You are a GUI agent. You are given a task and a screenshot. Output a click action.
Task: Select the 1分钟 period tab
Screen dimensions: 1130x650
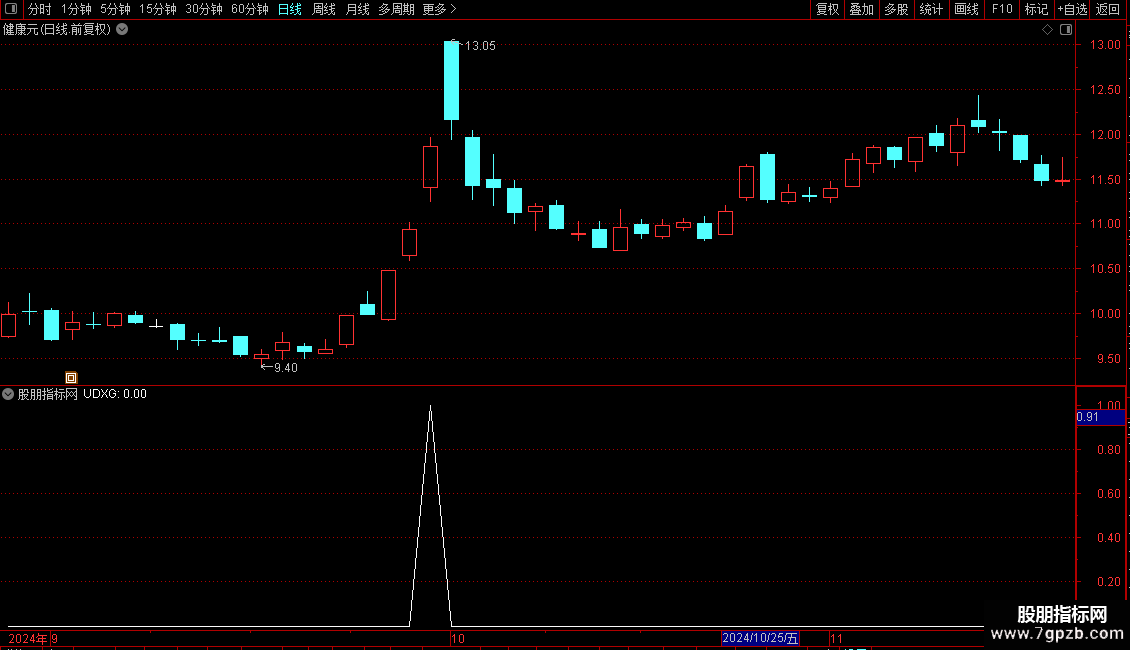[76, 9]
